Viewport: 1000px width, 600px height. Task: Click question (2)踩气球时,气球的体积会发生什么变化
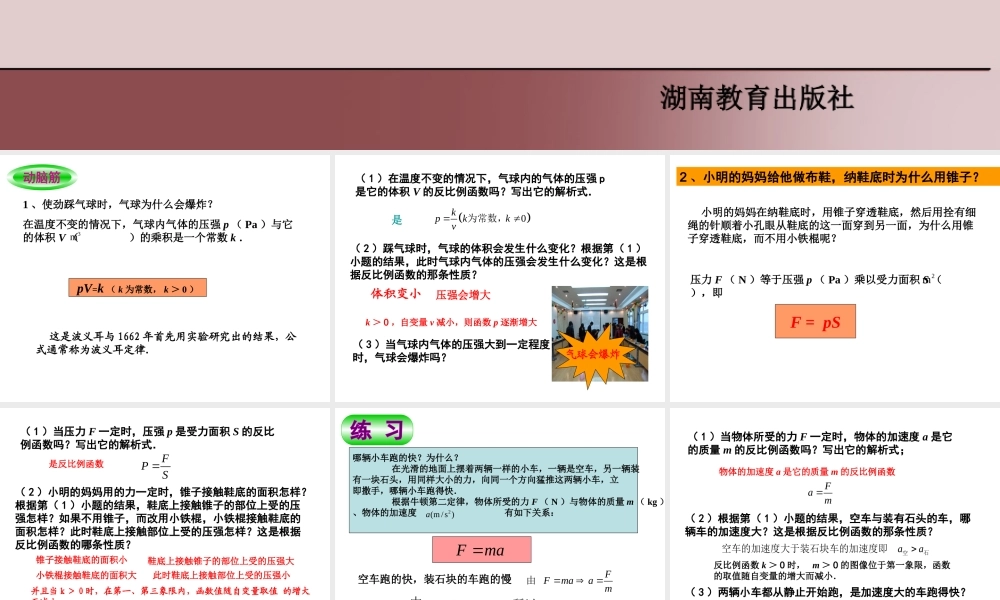pos(499,261)
